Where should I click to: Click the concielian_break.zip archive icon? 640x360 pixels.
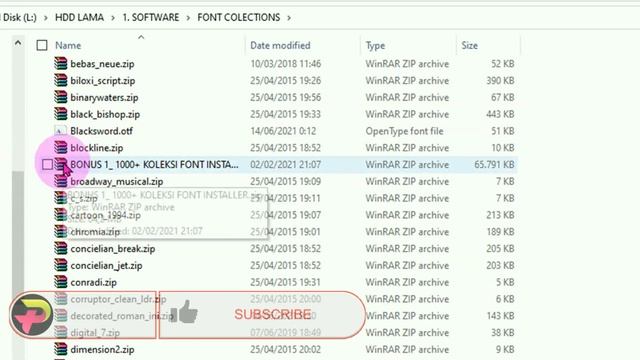click(60, 248)
